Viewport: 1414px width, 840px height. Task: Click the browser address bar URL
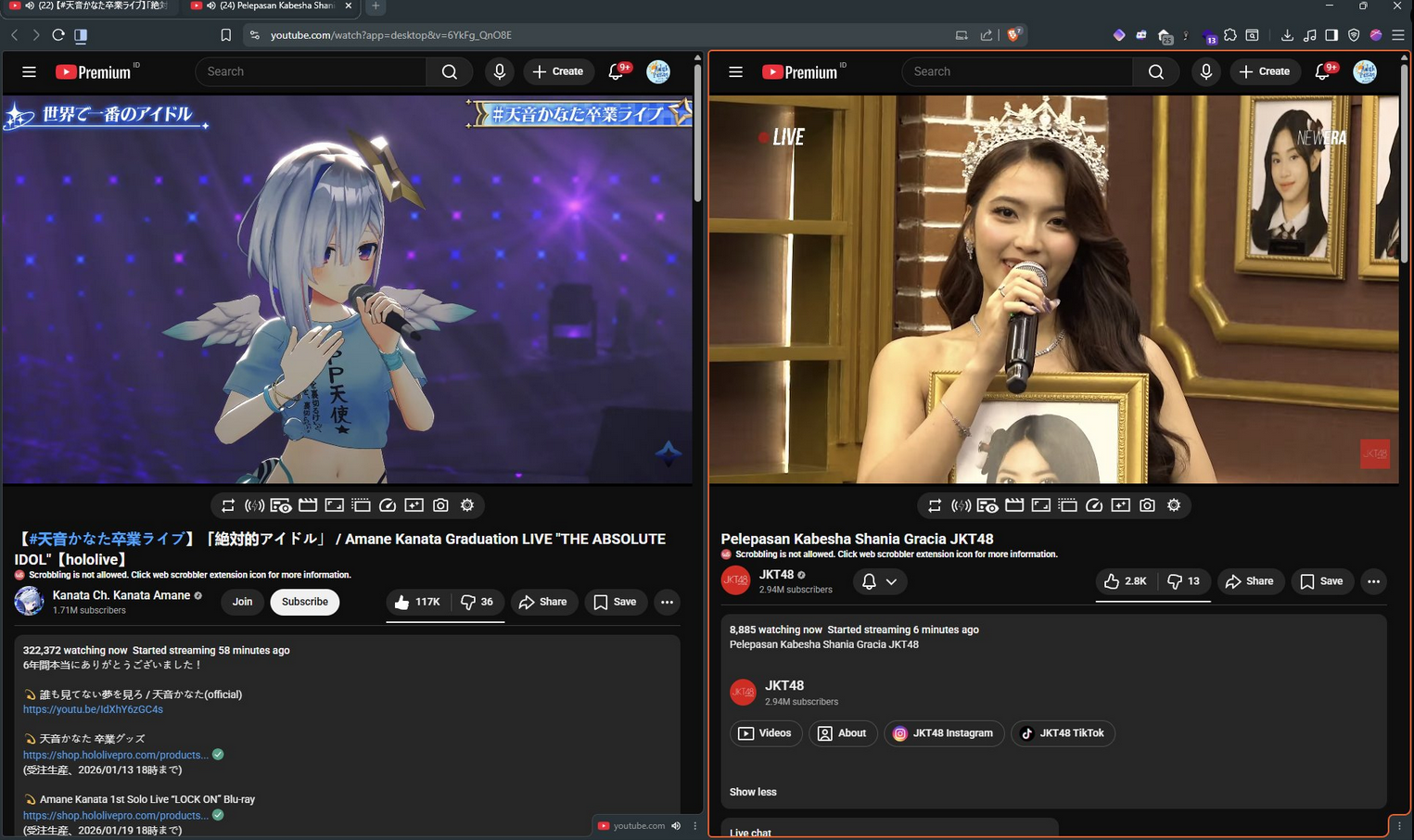click(x=391, y=35)
